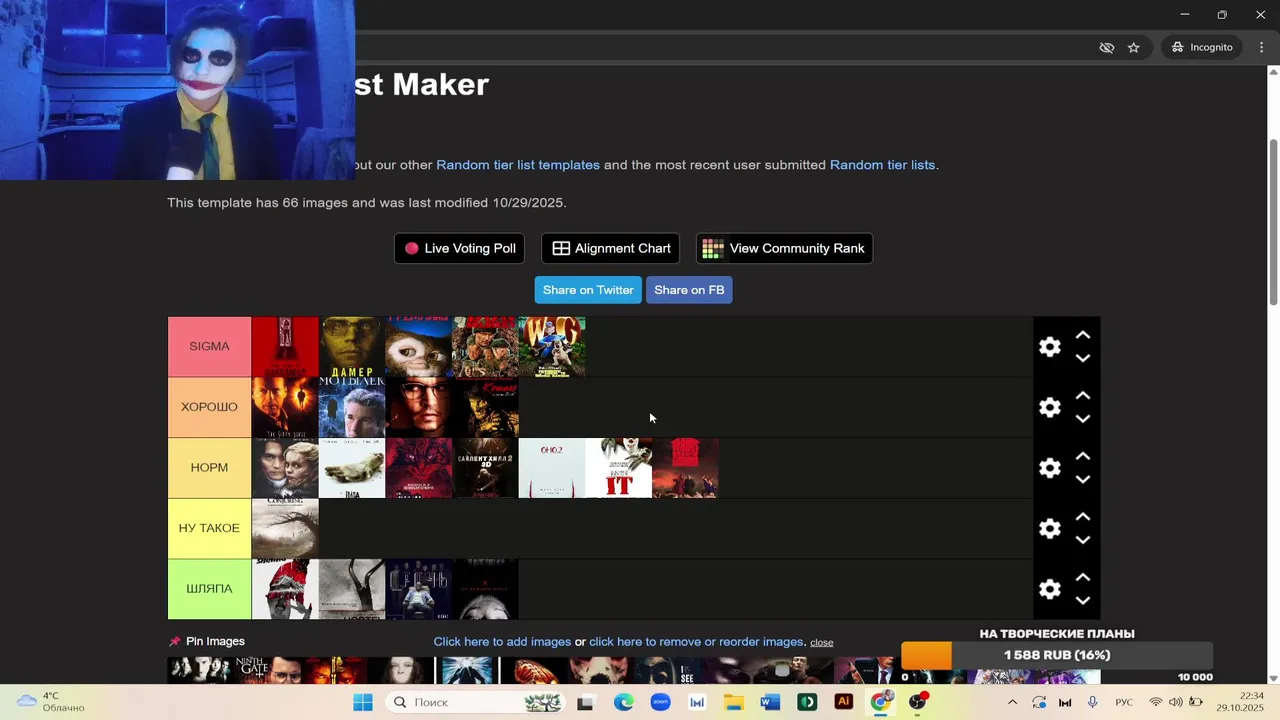Select the МОТЫЛЕК poster in ХОРОШО tier
The width and height of the screenshot is (1280, 720).
click(x=352, y=407)
